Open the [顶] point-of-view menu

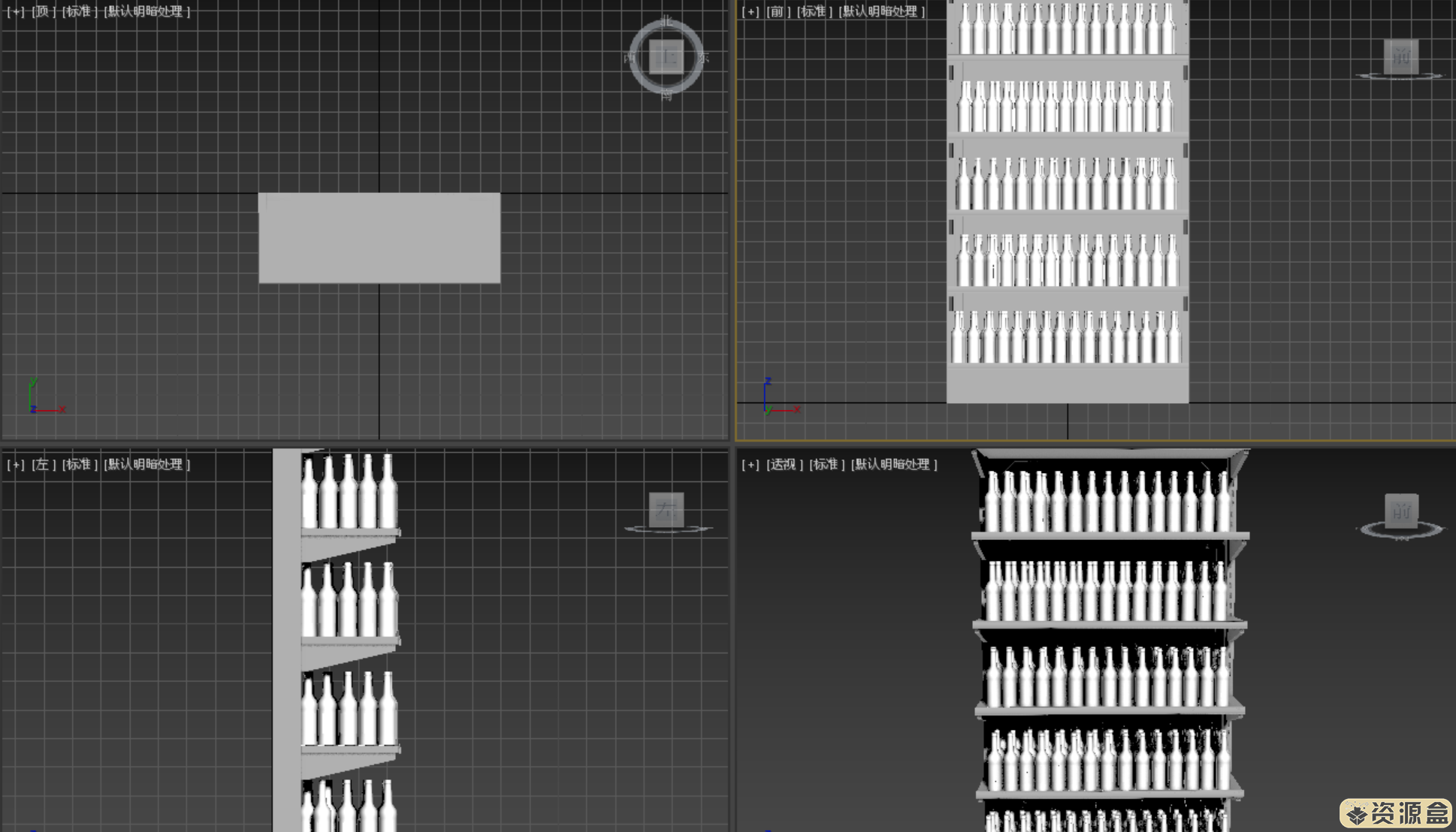click(x=44, y=11)
